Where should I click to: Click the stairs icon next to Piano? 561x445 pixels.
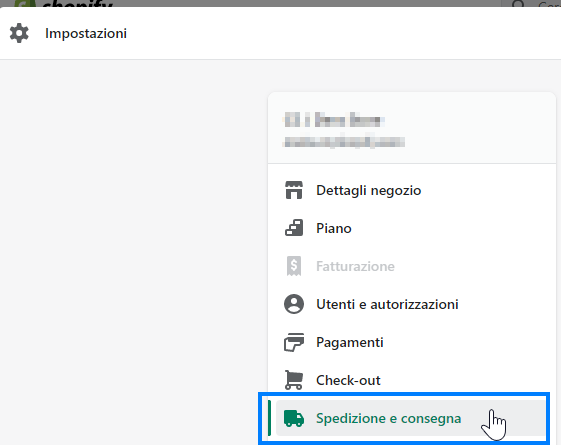pyautogui.click(x=294, y=228)
